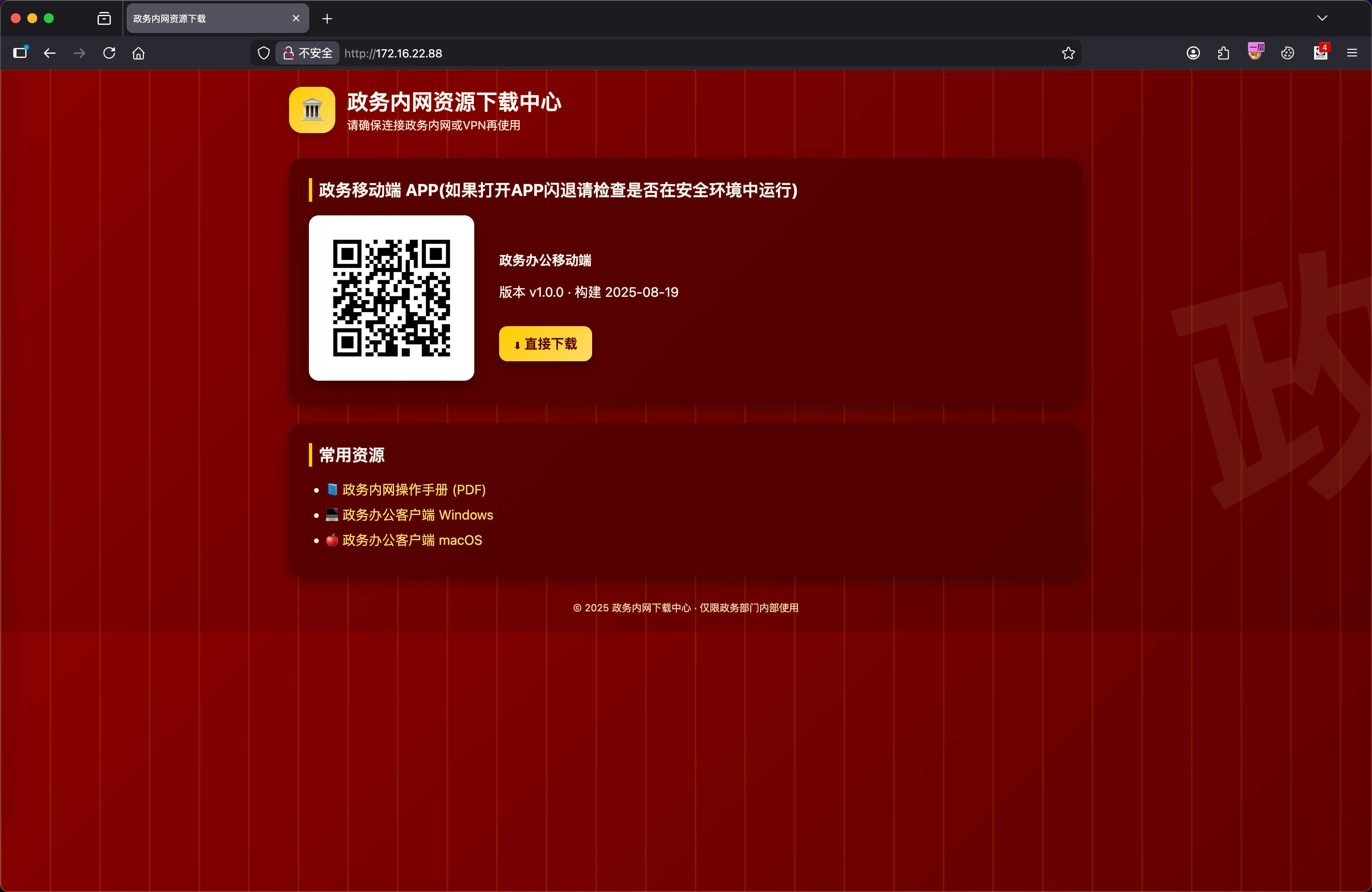Go to browser home page
Viewport: 1372px width, 892px height.
point(139,53)
